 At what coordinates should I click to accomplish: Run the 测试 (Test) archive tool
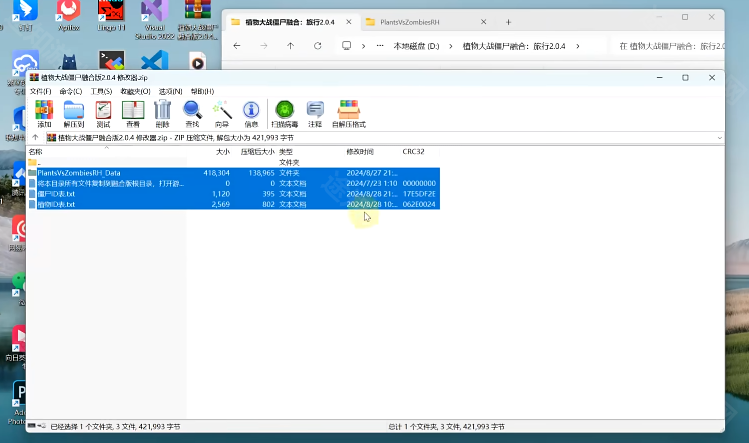tap(103, 114)
